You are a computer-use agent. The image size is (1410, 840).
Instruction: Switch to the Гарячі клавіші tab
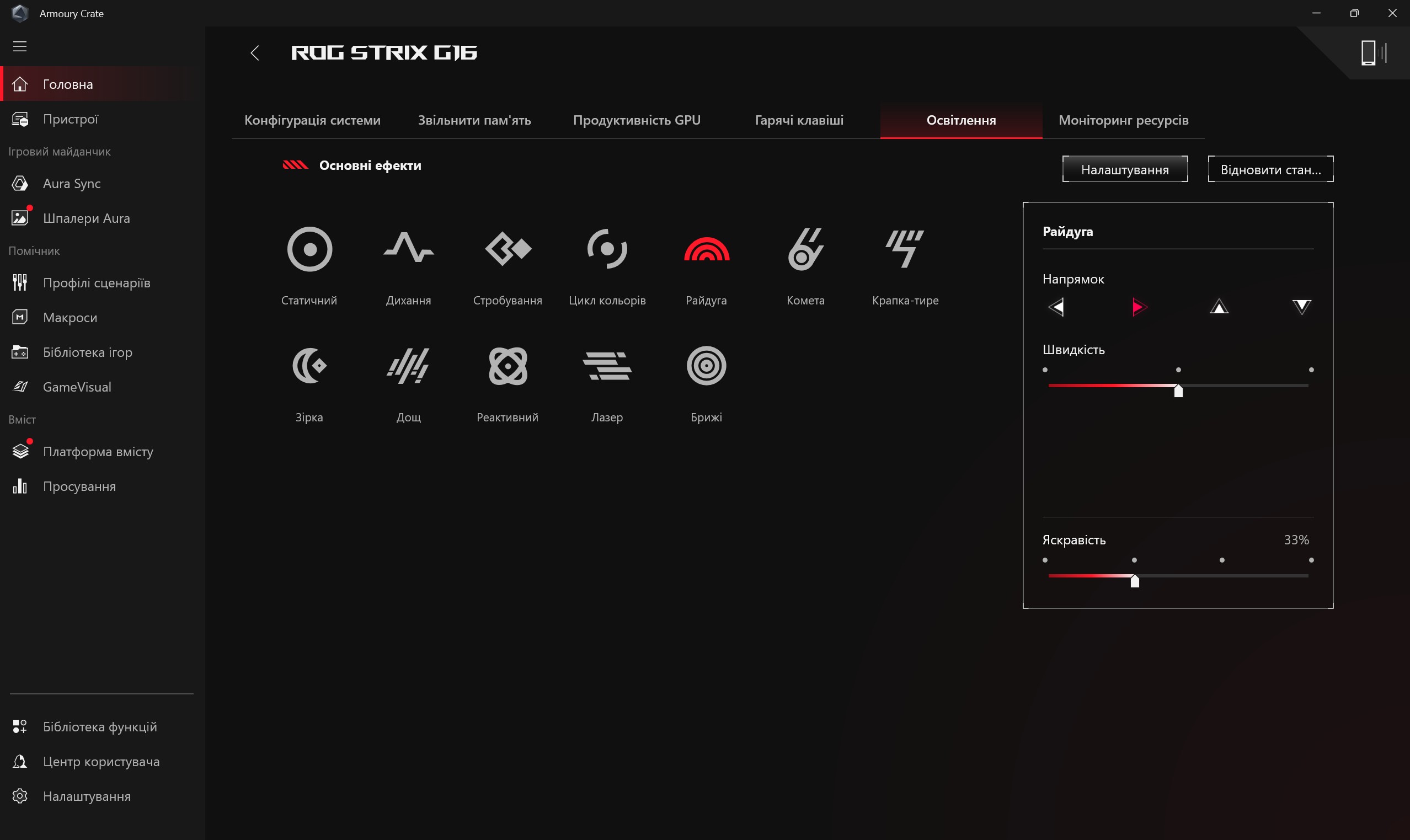pos(799,120)
